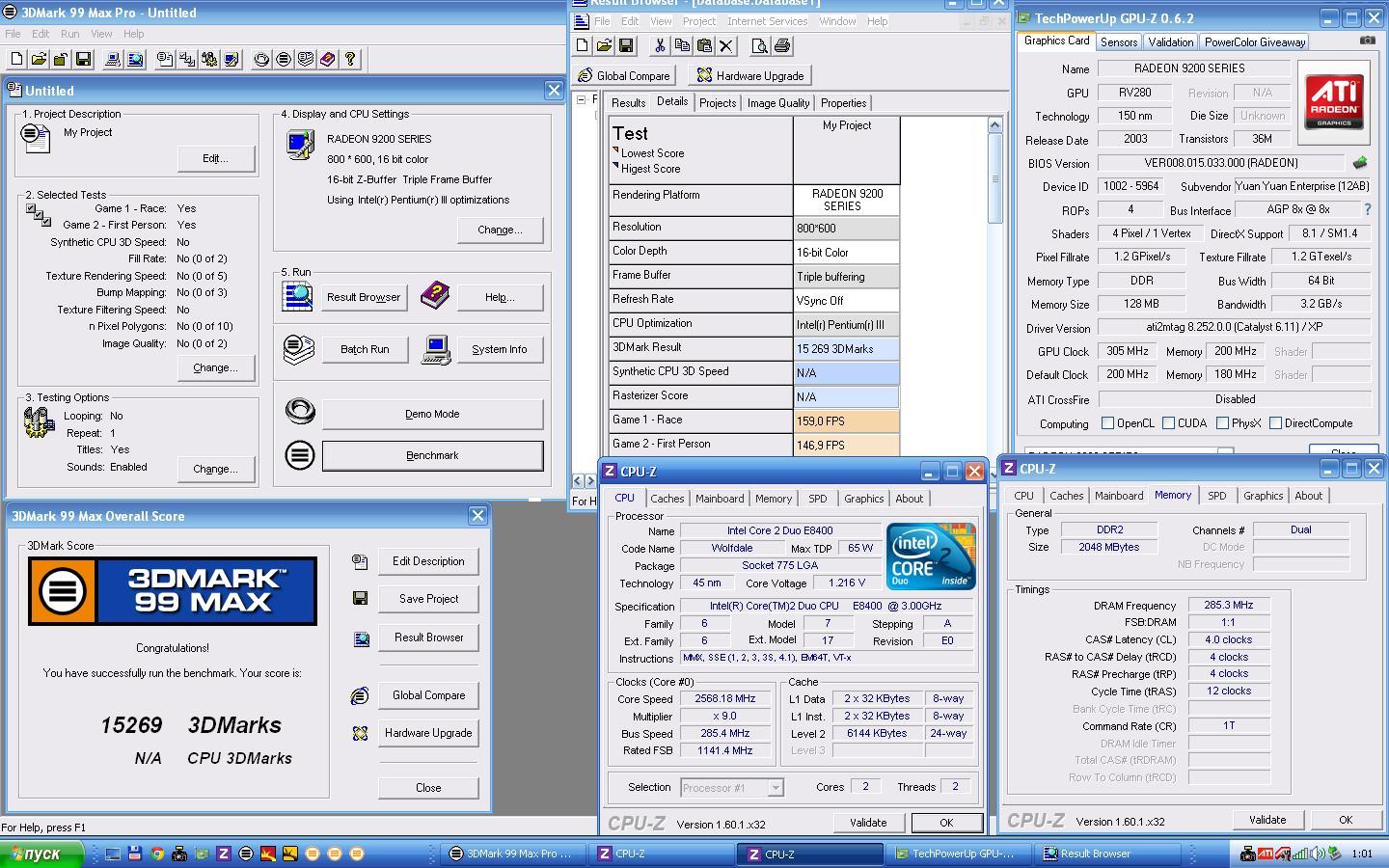
Task: Click BIOS save chip icon in GPU-Z
Action: [x=1360, y=163]
